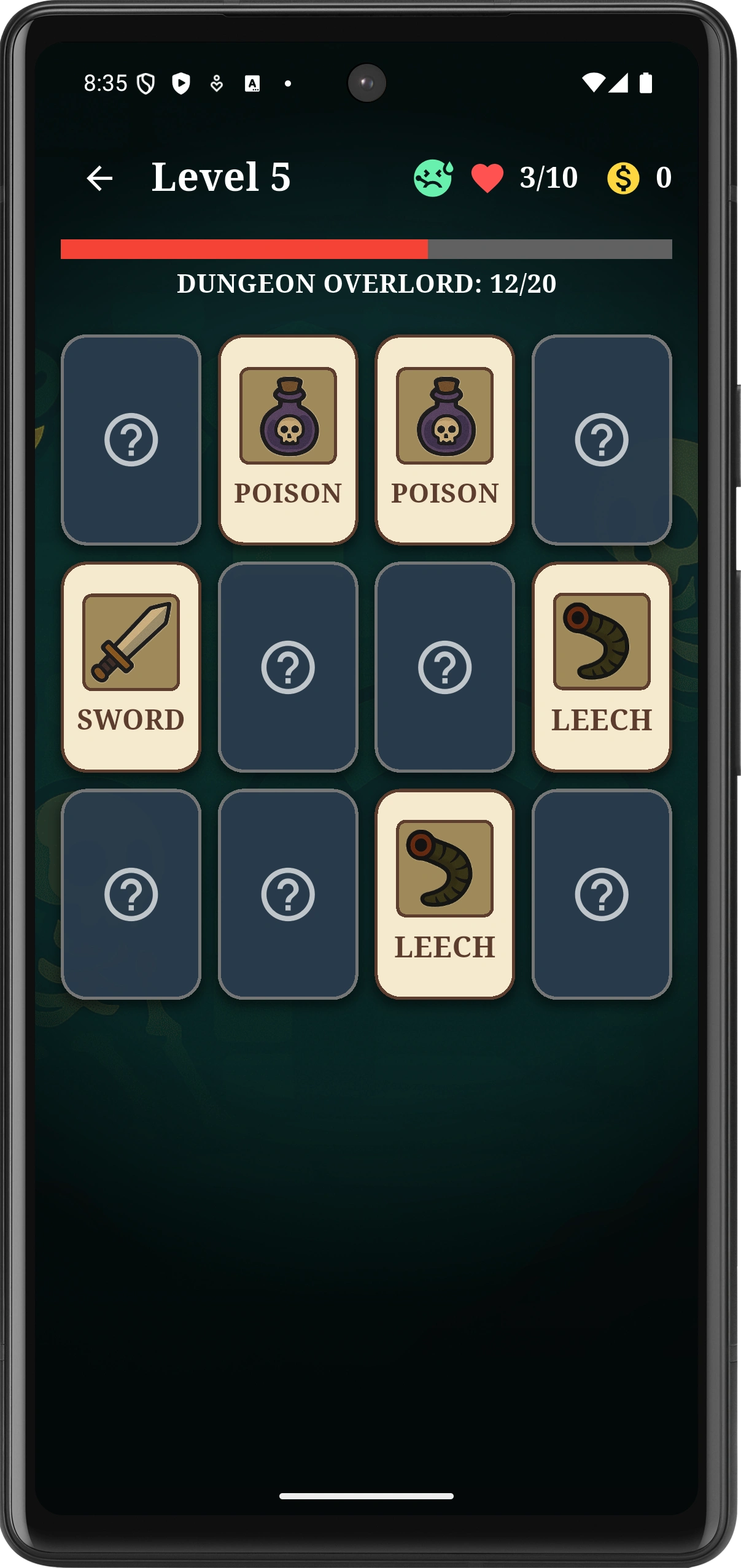Image resolution: width=741 pixels, height=1568 pixels.
Task: Flip the hidden card in the bottom-right corner
Action: coord(602,894)
